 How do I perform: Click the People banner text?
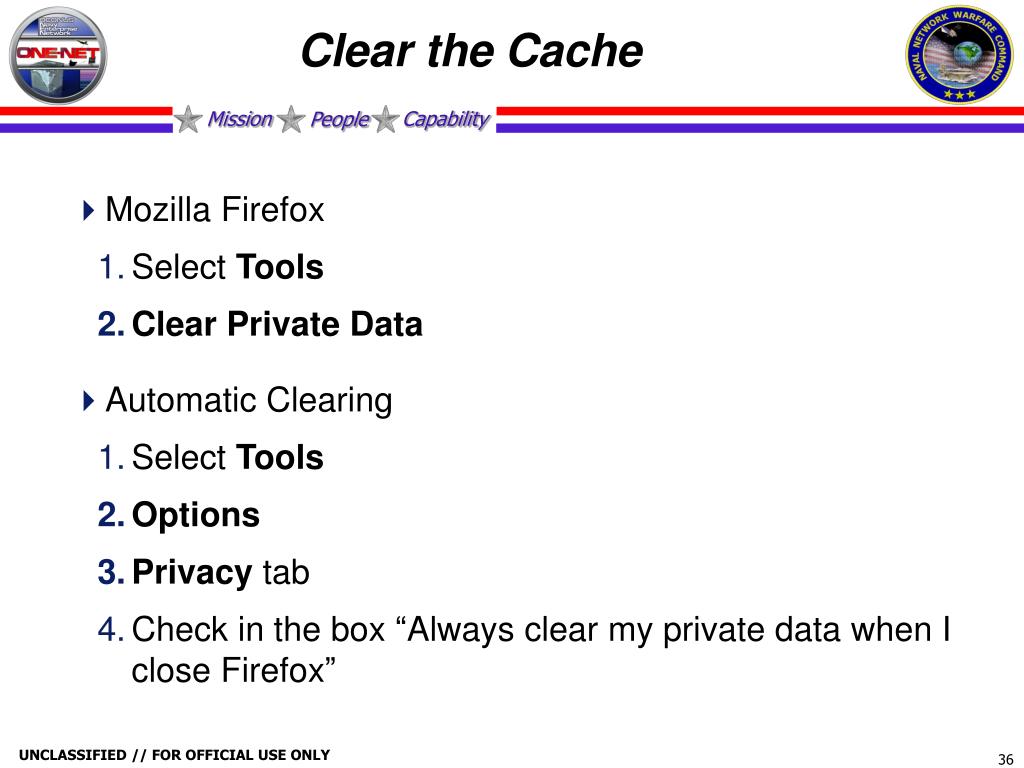[340, 120]
